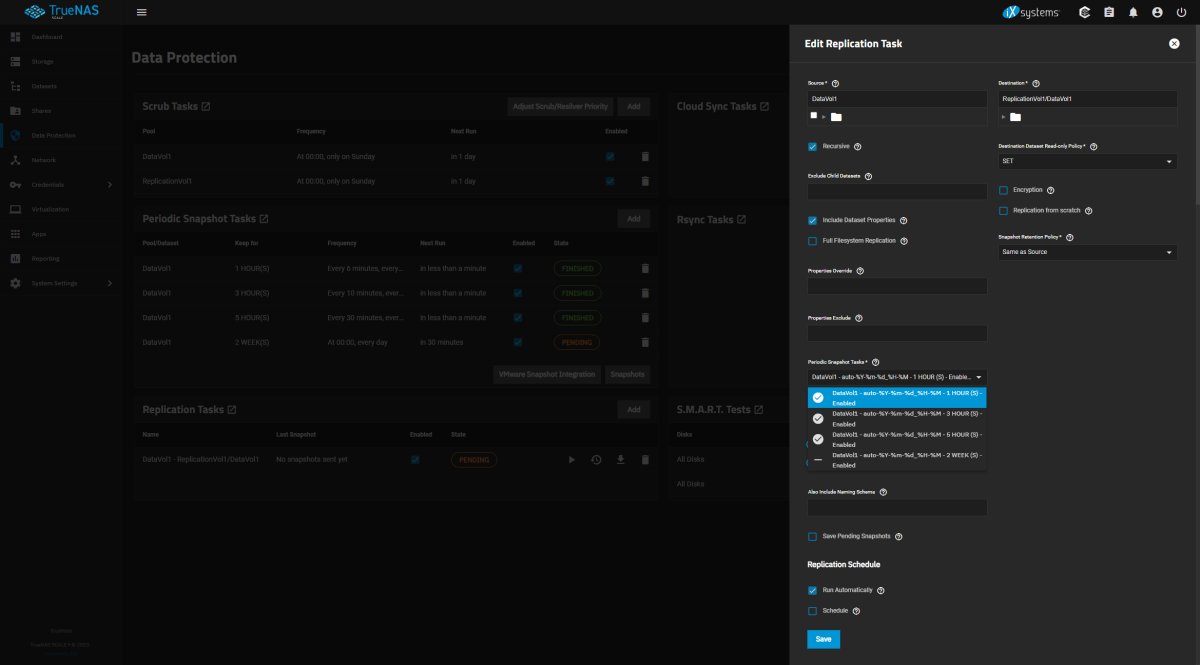Show help for Exclude Child Datasets
Viewport: 1200px width, 665px height.
pos(868,176)
